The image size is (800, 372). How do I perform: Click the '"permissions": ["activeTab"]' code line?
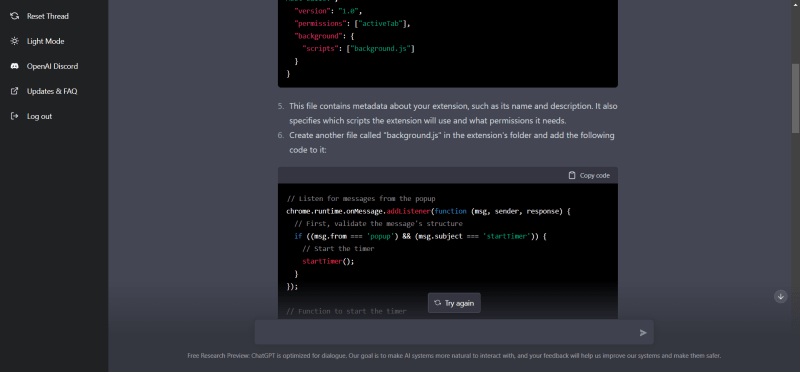(x=353, y=23)
